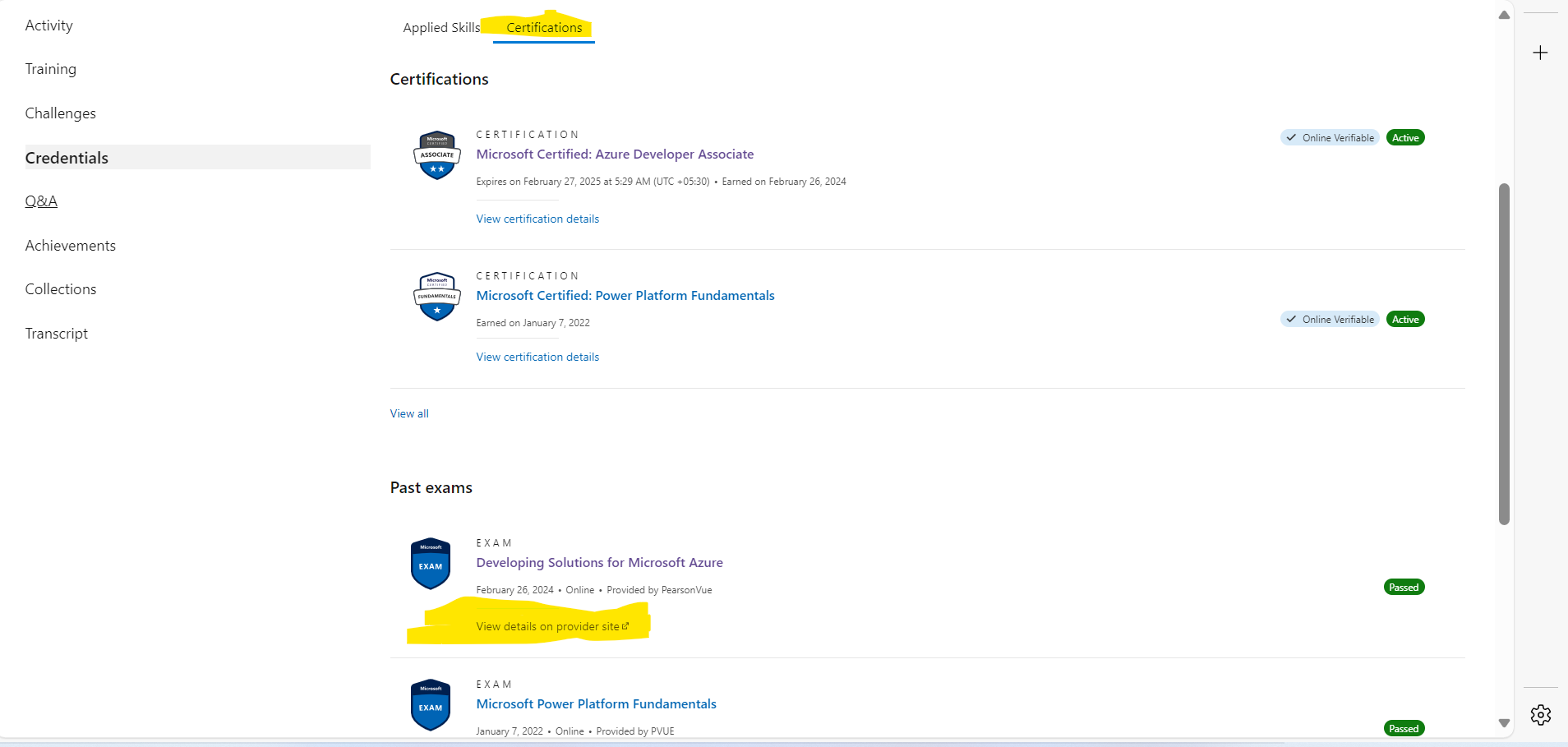Click the Azure Developer Associate badge icon

(437, 155)
